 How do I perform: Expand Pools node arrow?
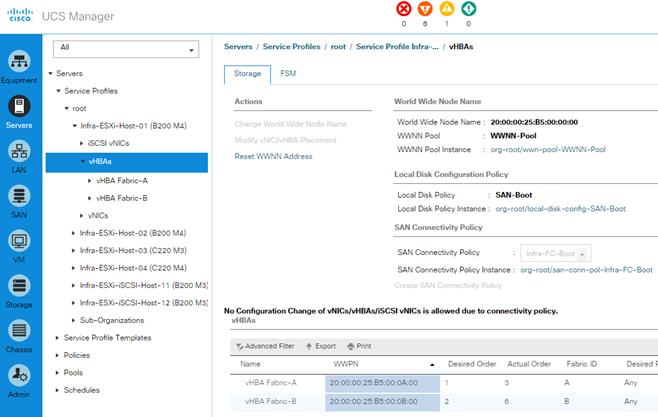click(x=57, y=373)
